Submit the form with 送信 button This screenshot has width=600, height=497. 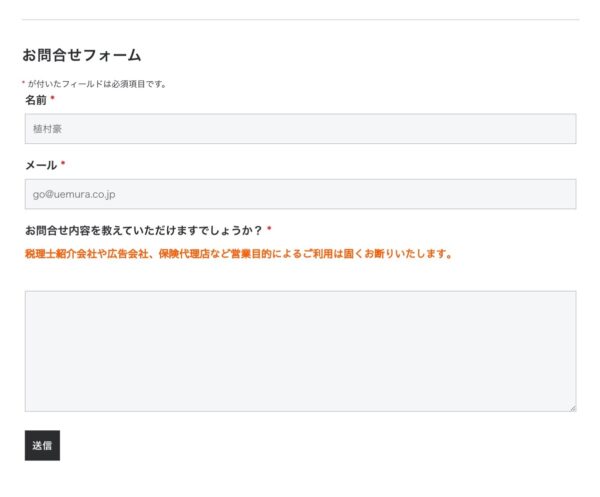point(42,445)
